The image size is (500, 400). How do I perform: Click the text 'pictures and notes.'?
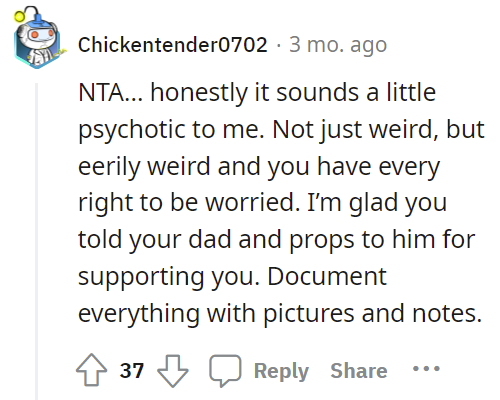[x=373, y=313]
